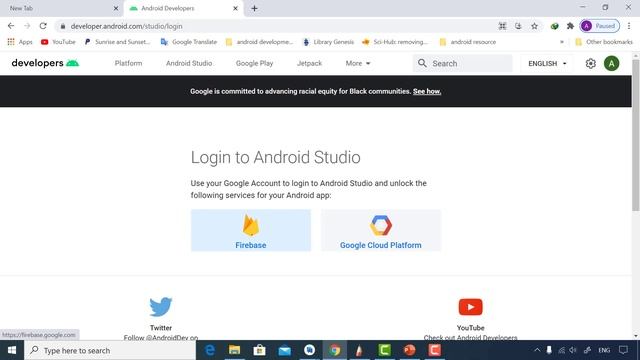
Task: Expand the More dropdown menu
Action: 358,63
